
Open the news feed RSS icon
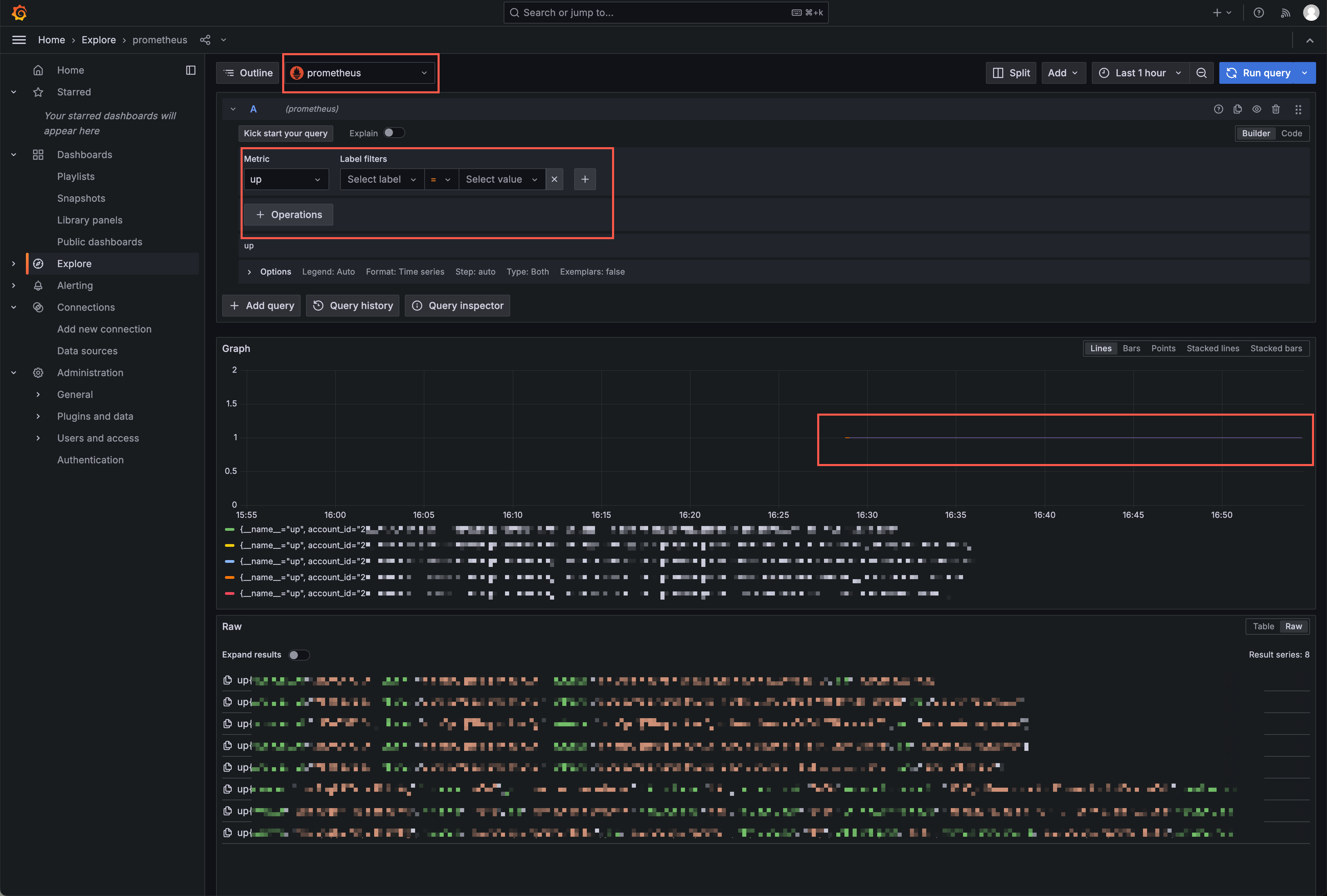(1285, 13)
